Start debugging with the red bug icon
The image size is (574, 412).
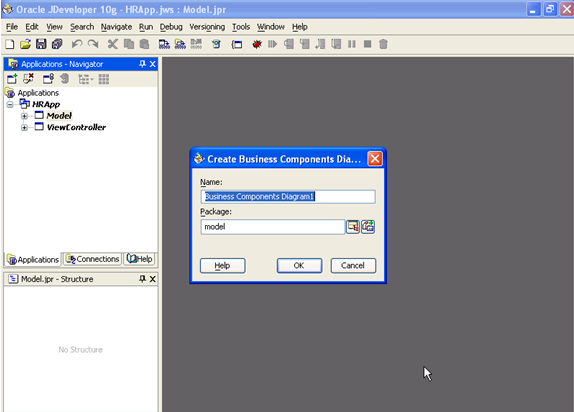pyautogui.click(x=257, y=44)
